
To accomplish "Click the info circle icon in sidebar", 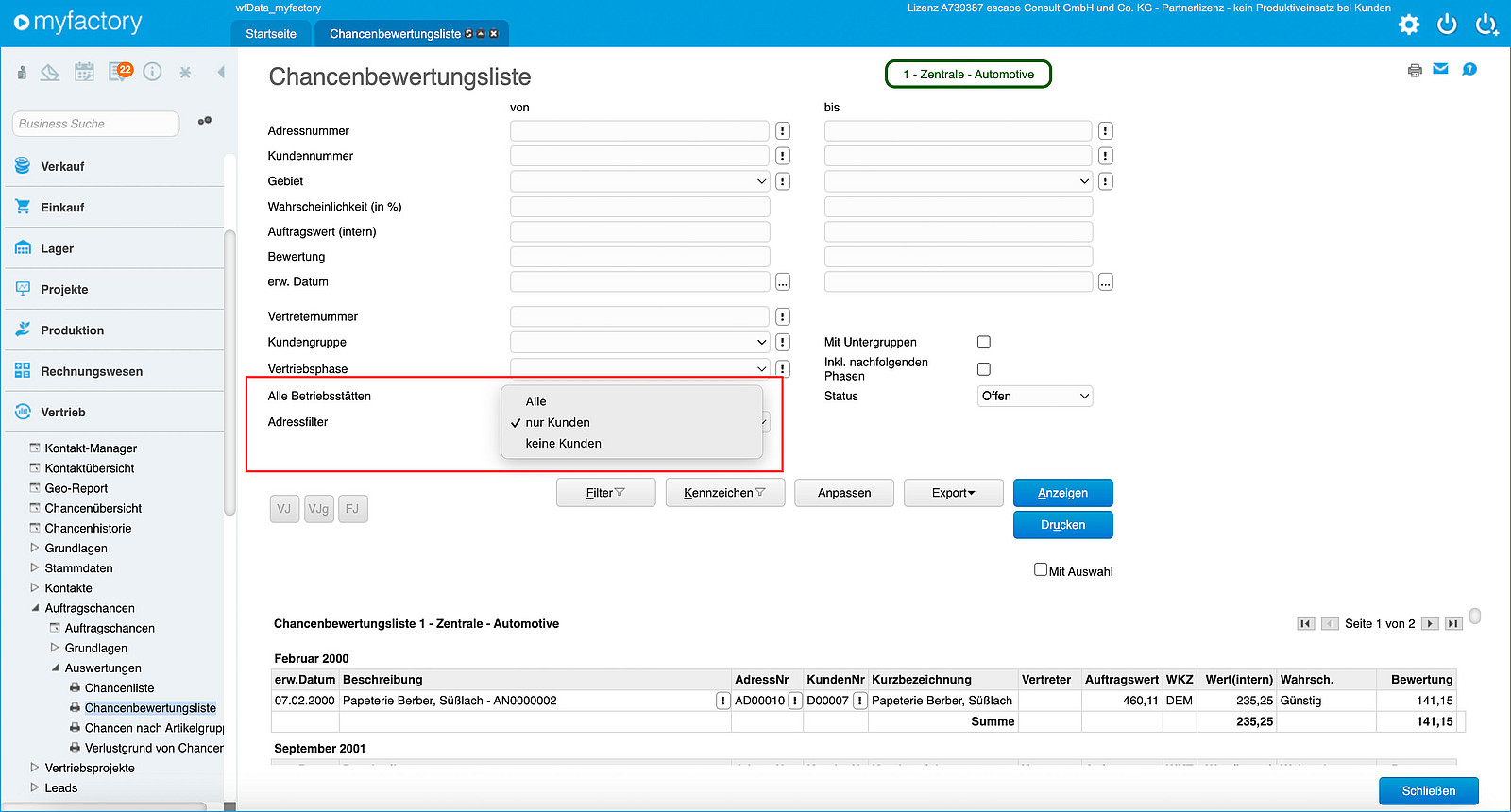I will coord(152,72).
